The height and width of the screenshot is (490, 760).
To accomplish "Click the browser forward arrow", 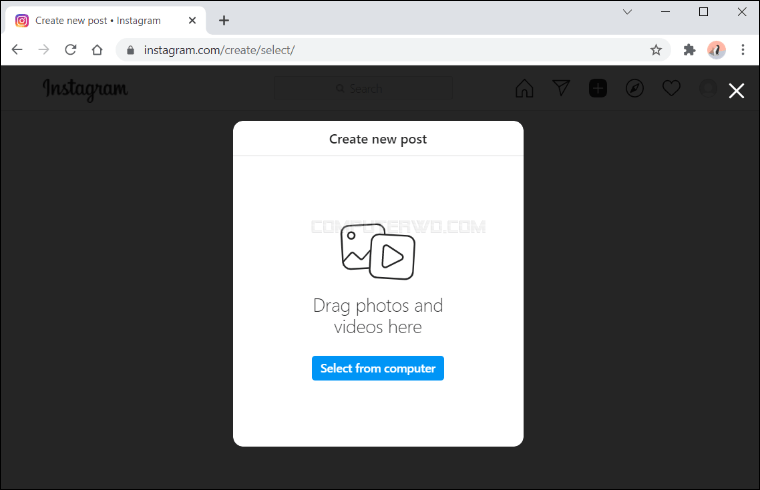I will coord(44,49).
